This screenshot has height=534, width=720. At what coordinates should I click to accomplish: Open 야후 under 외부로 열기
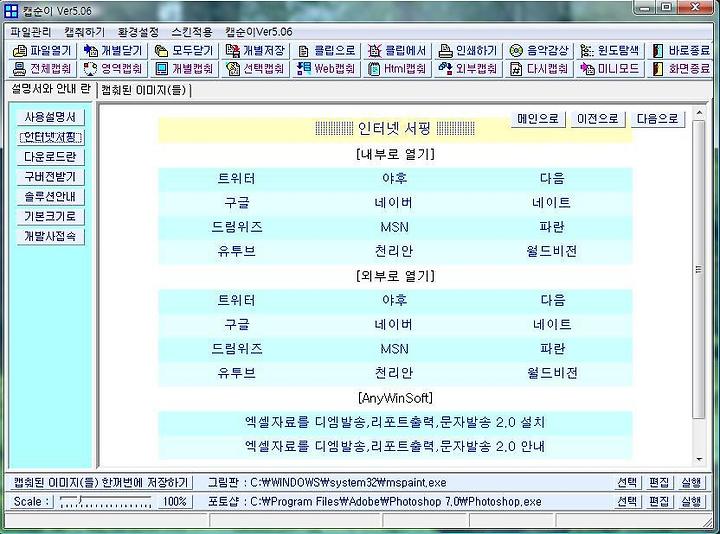pyautogui.click(x=394, y=300)
